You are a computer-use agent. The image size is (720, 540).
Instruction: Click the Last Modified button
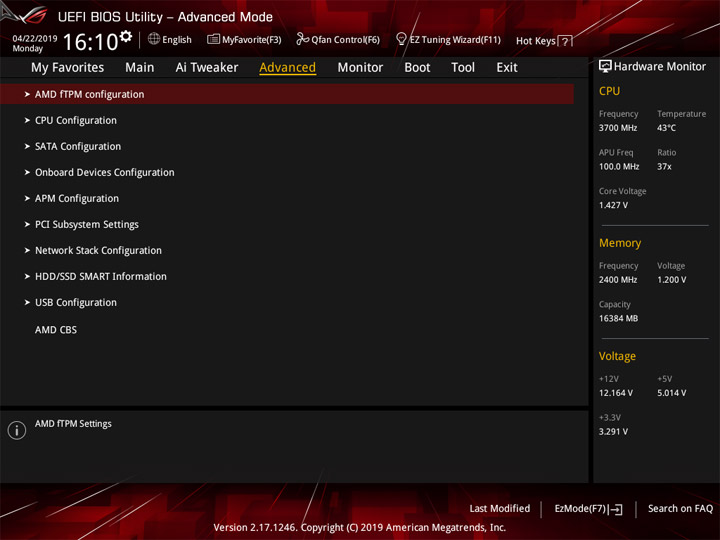(500, 509)
